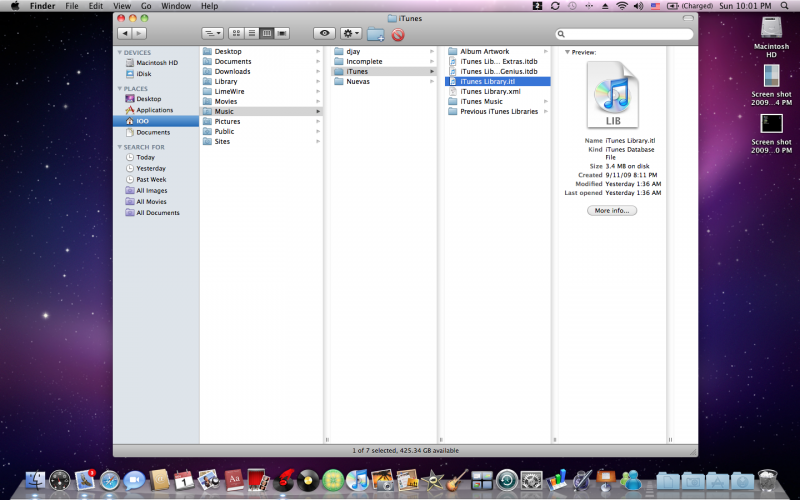Click the More info... button
Image resolution: width=800 pixels, height=500 pixels.
[x=612, y=211]
